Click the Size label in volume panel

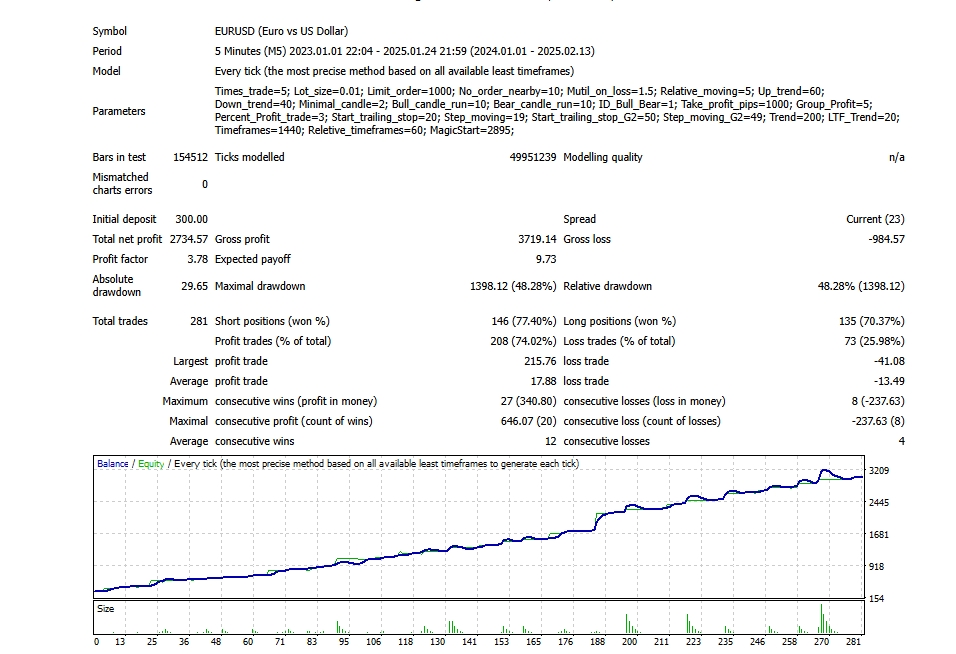105,609
